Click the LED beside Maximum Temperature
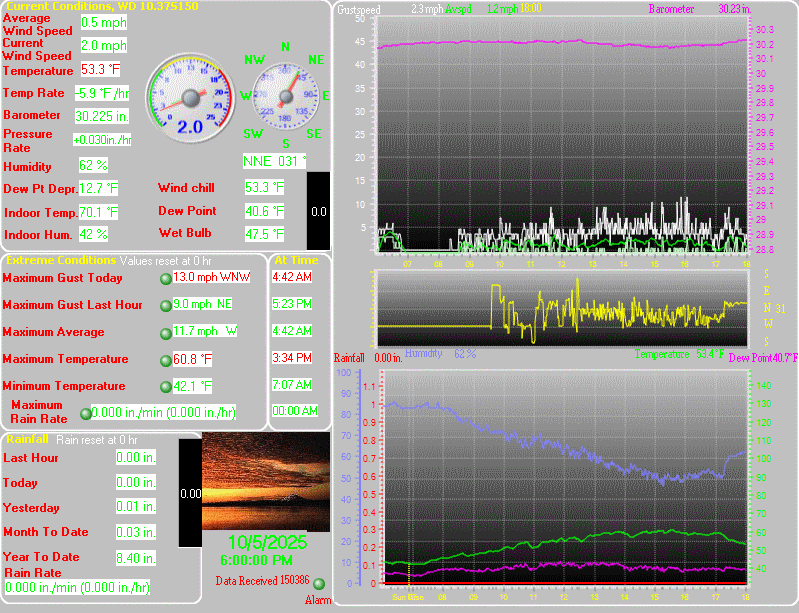 point(165,360)
